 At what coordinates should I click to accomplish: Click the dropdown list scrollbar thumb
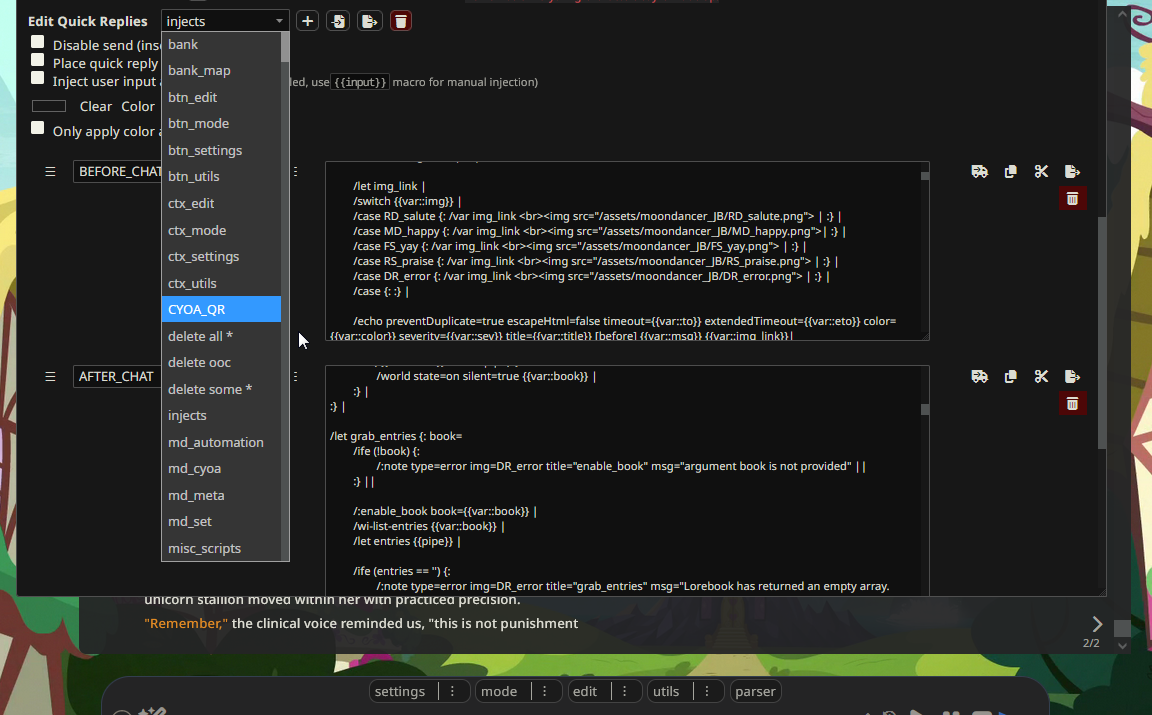click(285, 47)
